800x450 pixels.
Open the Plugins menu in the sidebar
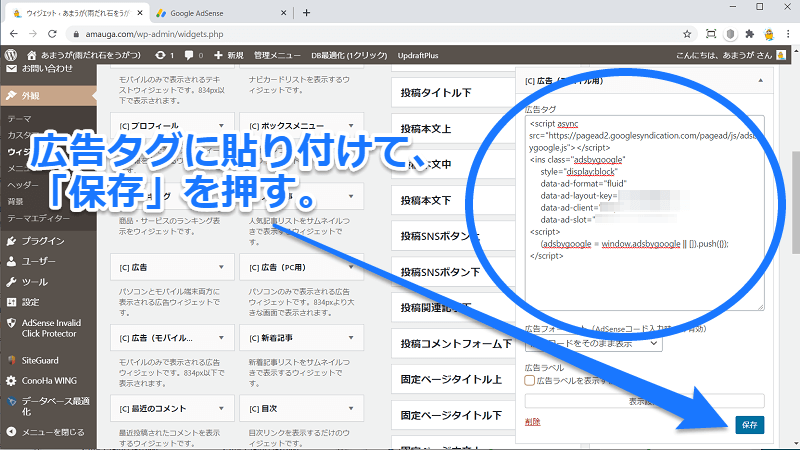click(x=43, y=241)
